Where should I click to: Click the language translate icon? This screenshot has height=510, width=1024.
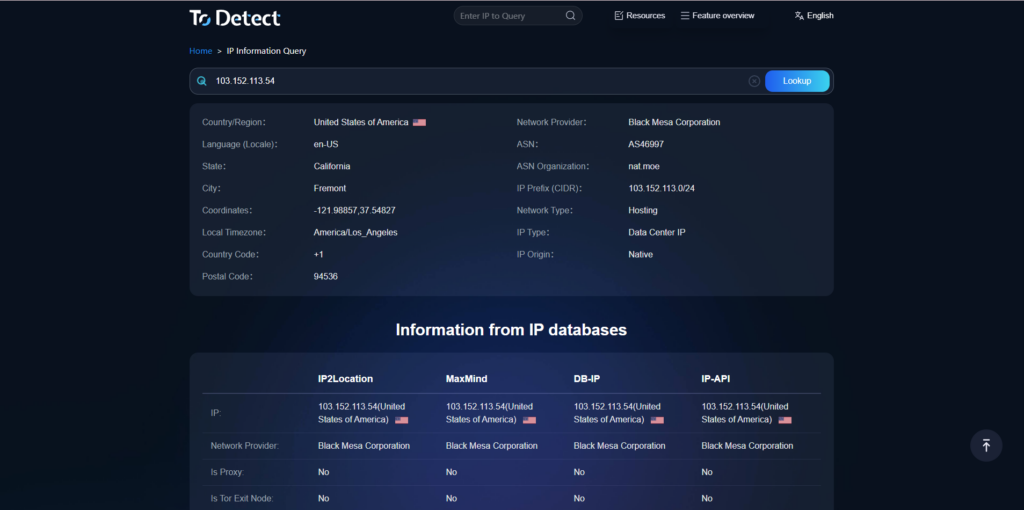[x=799, y=16]
